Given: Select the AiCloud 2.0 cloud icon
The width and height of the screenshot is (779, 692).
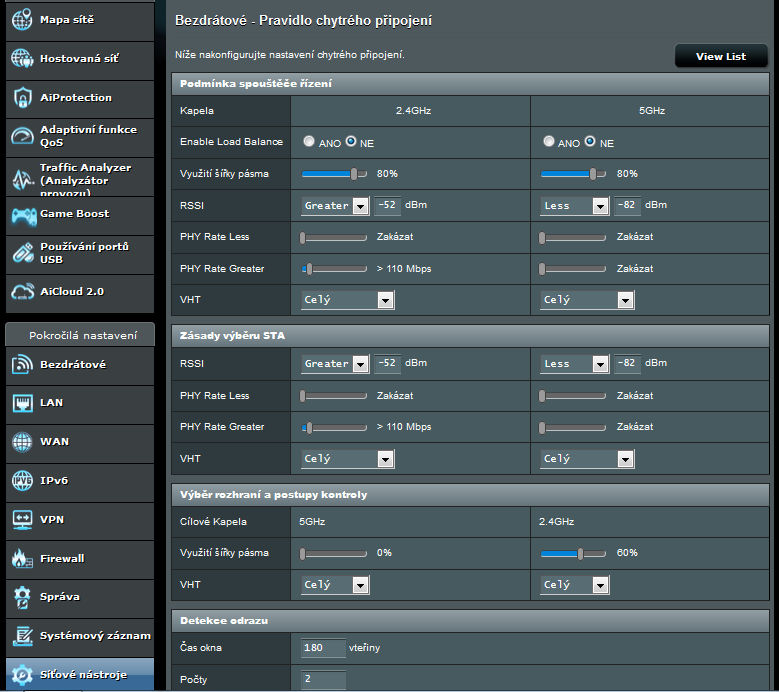Looking at the screenshot, I should (22, 292).
